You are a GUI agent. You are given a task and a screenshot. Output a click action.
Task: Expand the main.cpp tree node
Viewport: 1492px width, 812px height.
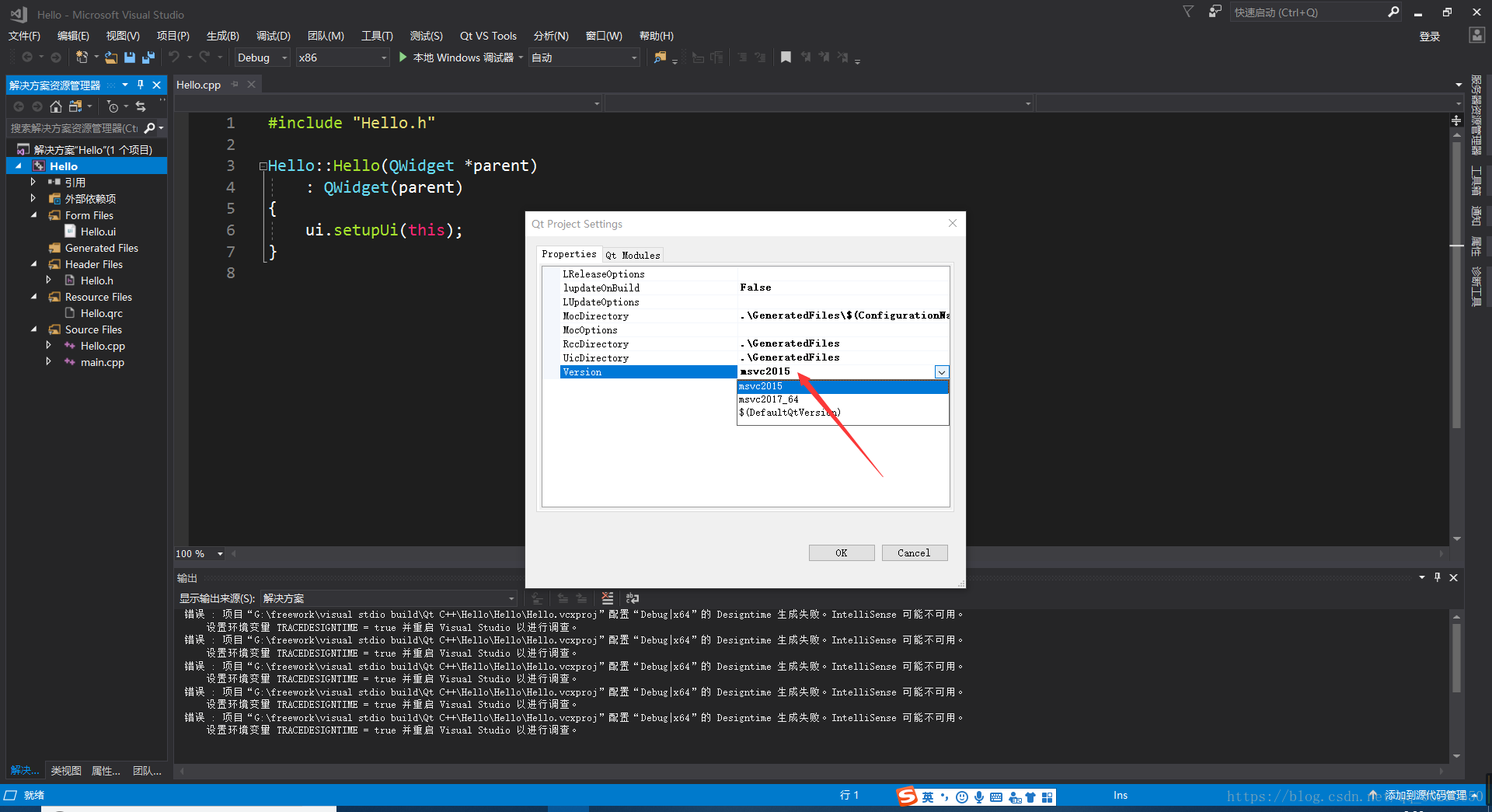pos(49,362)
